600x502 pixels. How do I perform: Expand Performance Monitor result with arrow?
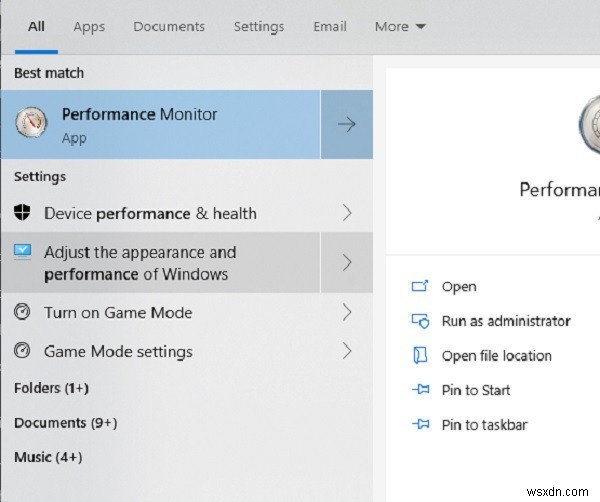point(347,125)
